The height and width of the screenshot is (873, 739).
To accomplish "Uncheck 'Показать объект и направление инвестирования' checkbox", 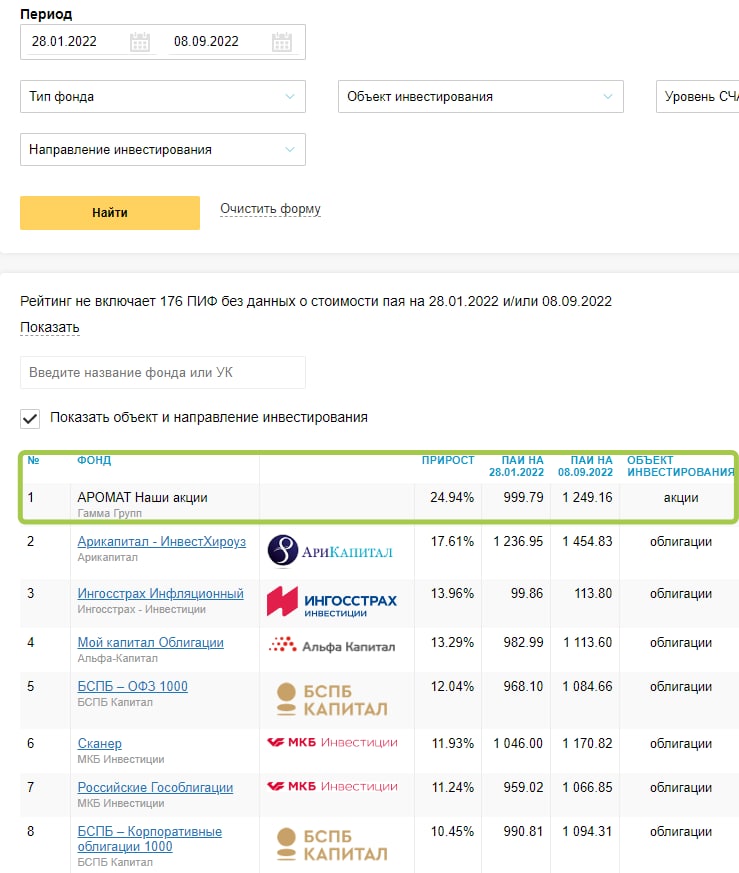I will click(31, 417).
